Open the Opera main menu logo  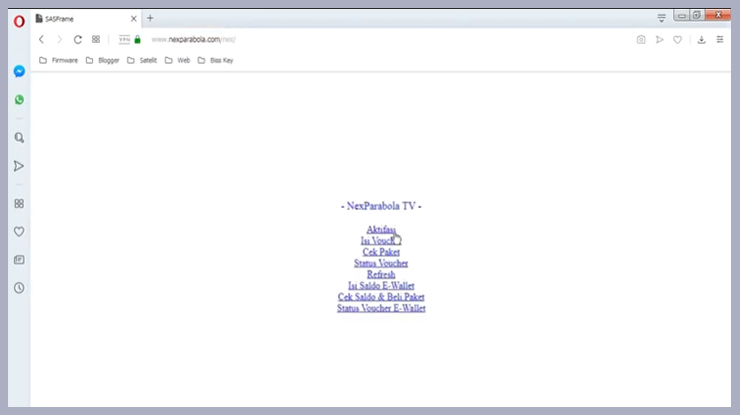tap(19, 21)
